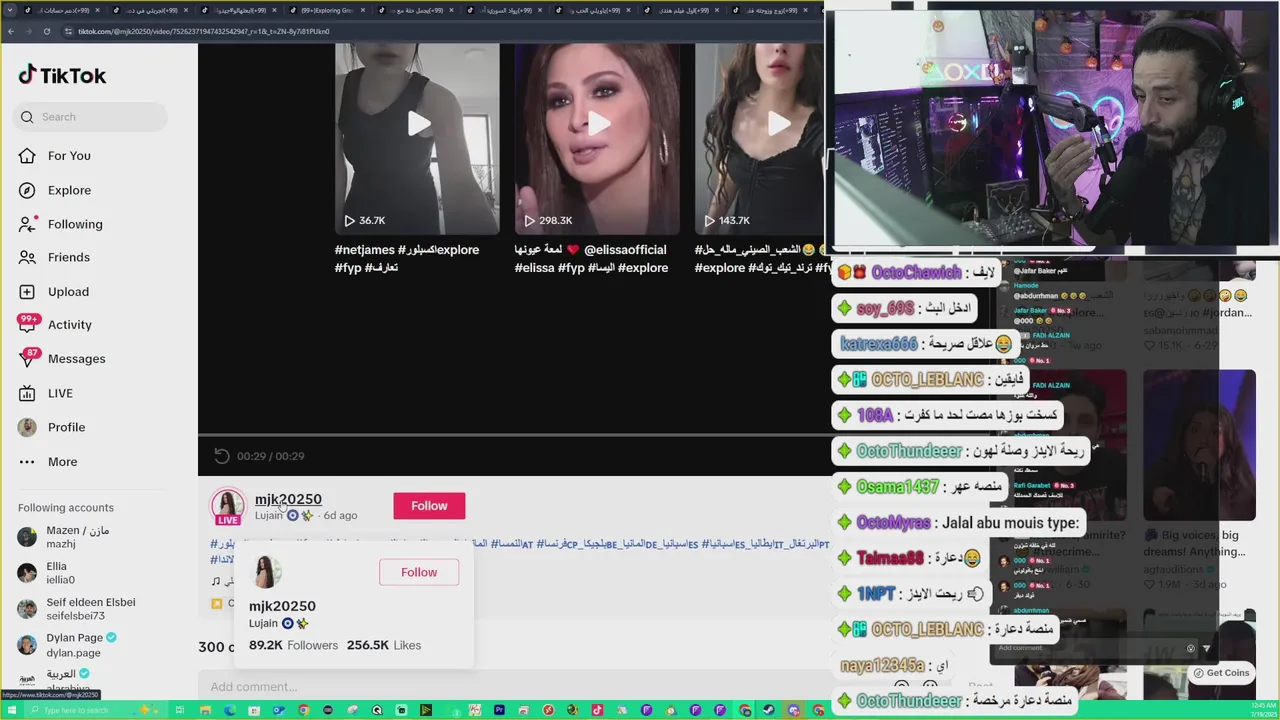Open Messages inbox
Viewport: 1280px width, 720px height.
pyautogui.click(x=76, y=359)
